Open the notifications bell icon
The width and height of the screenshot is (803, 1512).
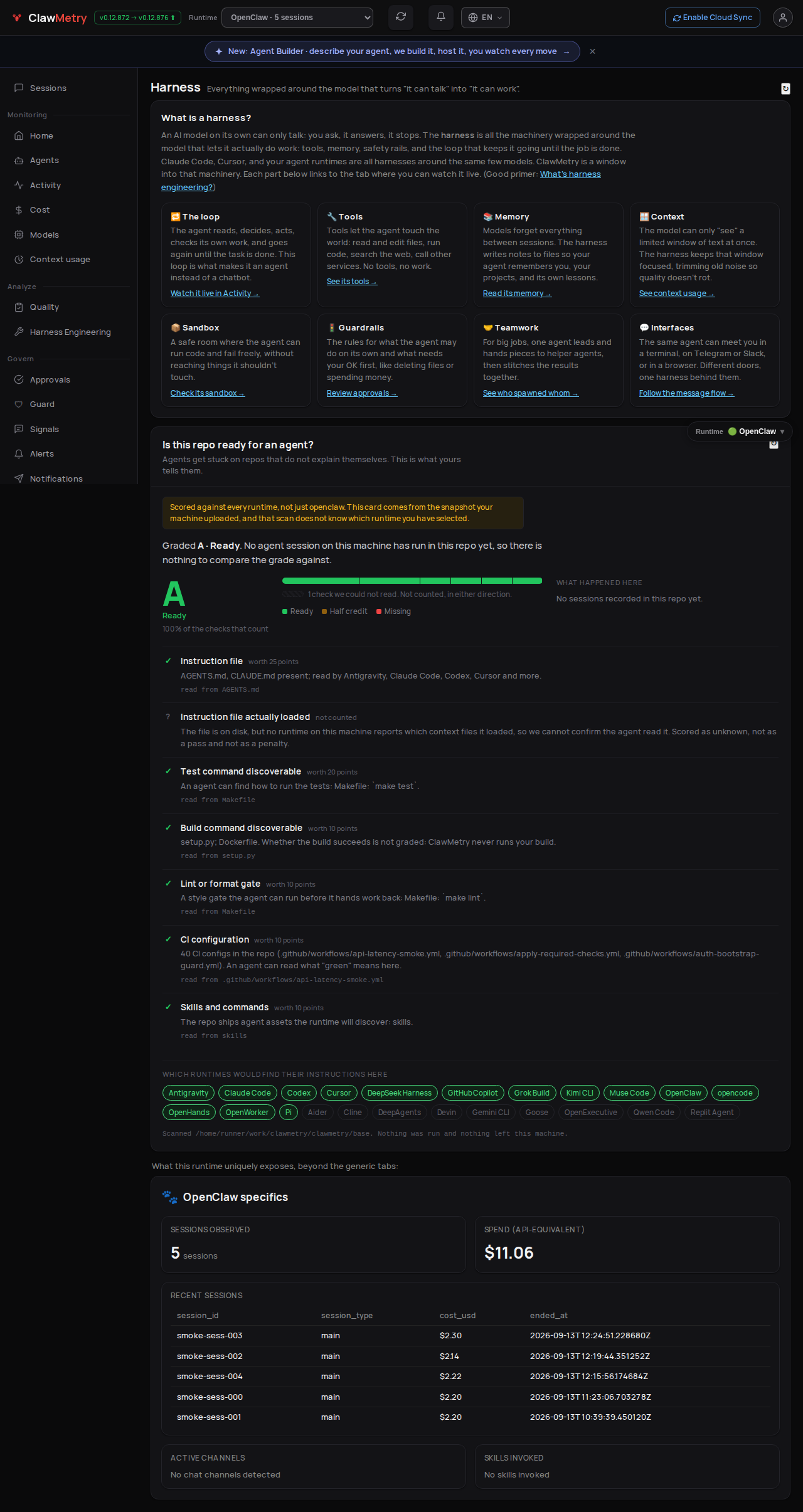pyautogui.click(x=441, y=18)
